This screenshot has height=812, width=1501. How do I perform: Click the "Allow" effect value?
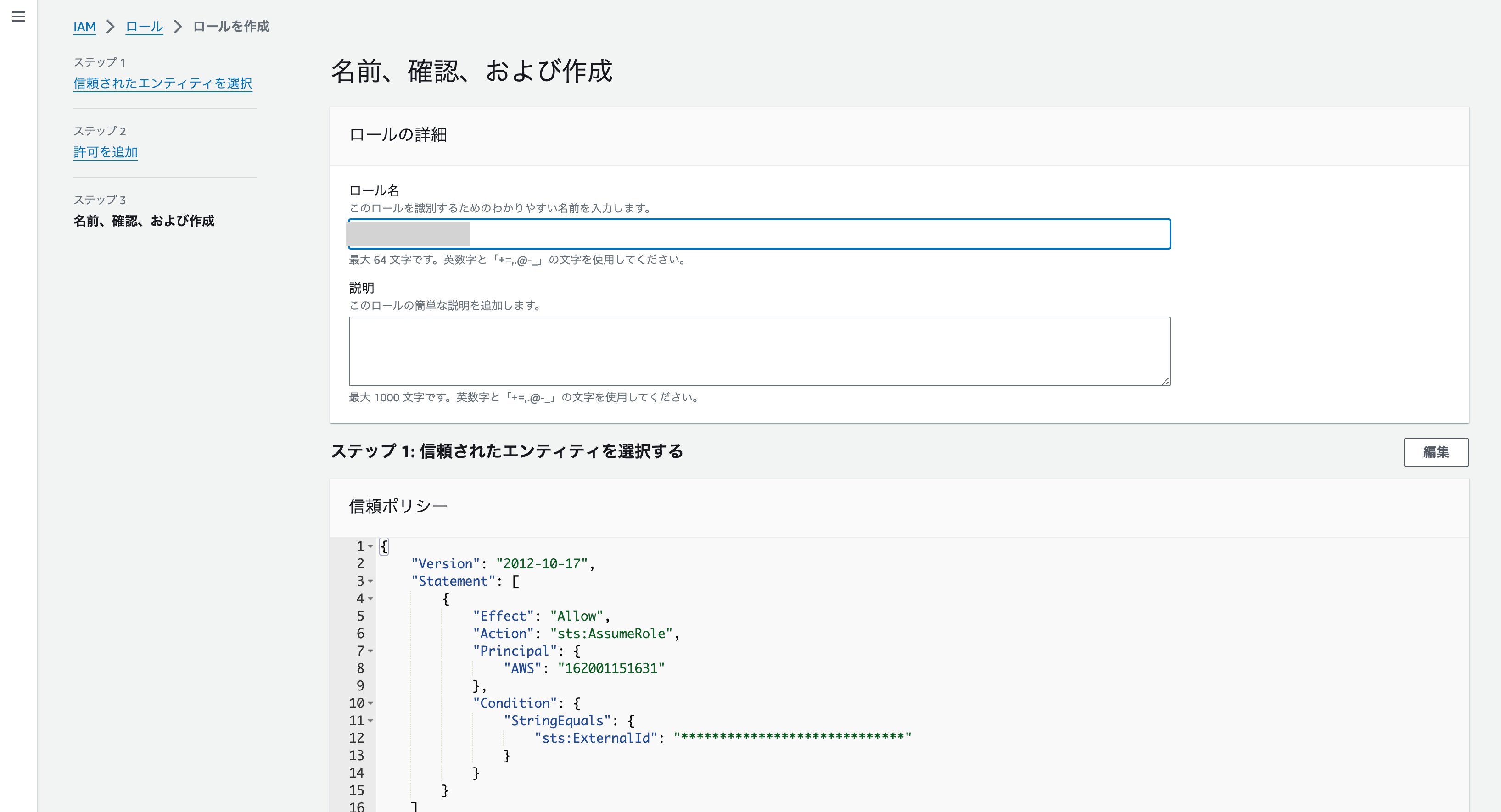coord(577,616)
